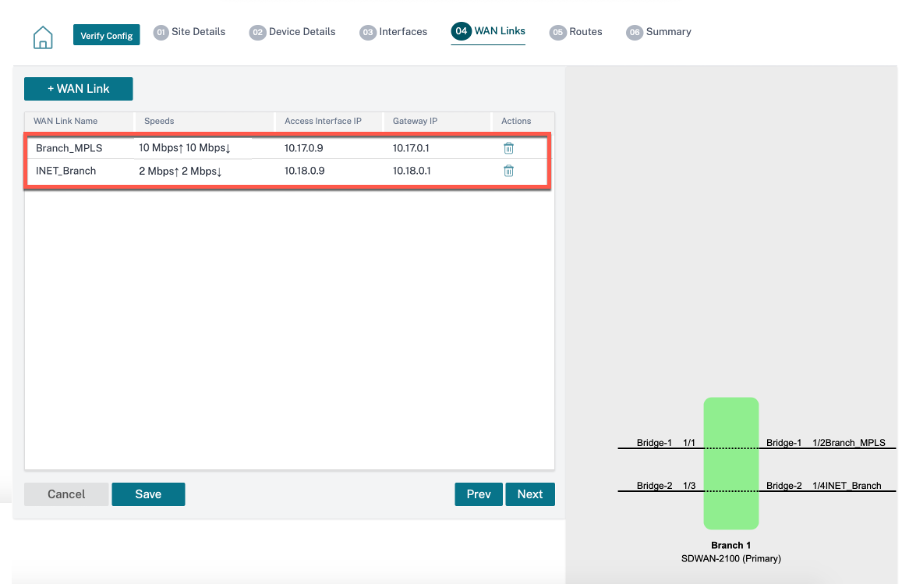Select the INET_Branch link name
Viewport: 902px width, 584px height.
coord(66,171)
